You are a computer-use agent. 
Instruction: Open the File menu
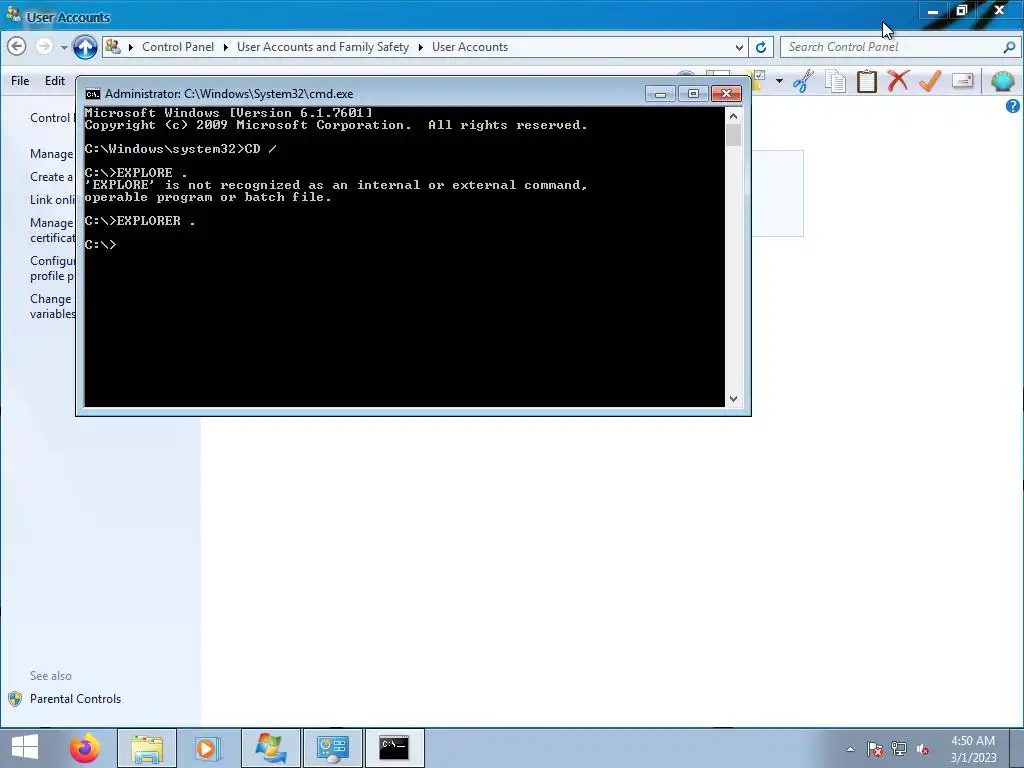20,80
